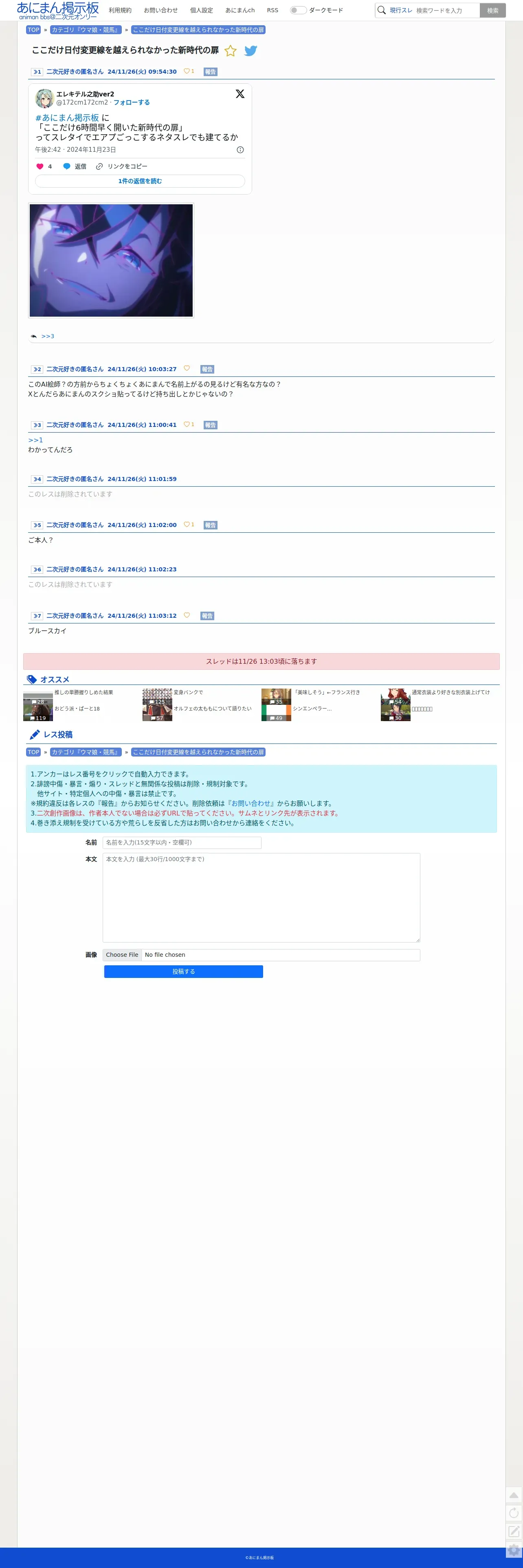Open top breadcrumb ウマ娘・競馬 category
The width and height of the screenshot is (523, 1568).
click(x=86, y=30)
